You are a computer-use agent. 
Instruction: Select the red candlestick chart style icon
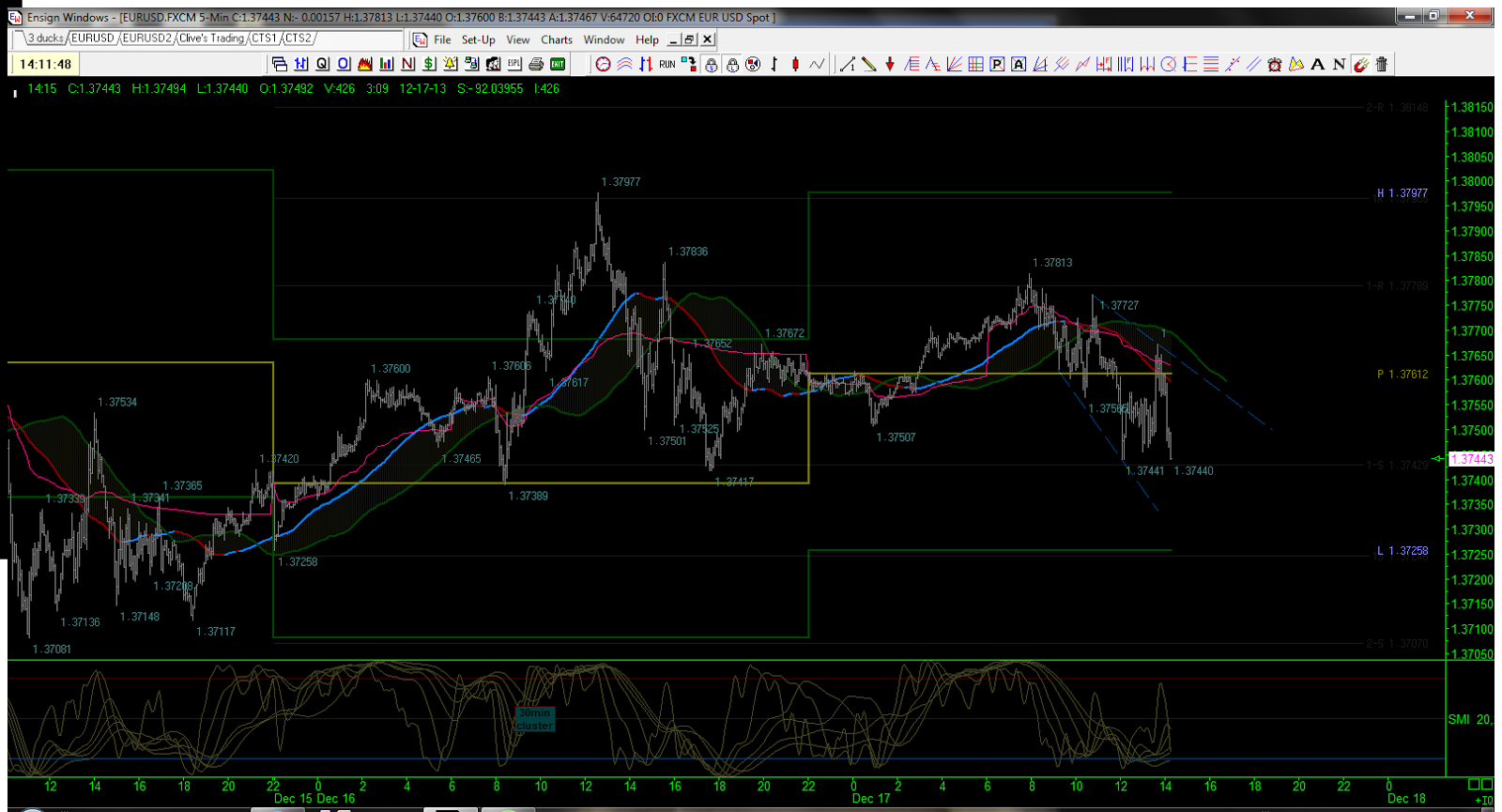click(795, 64)
